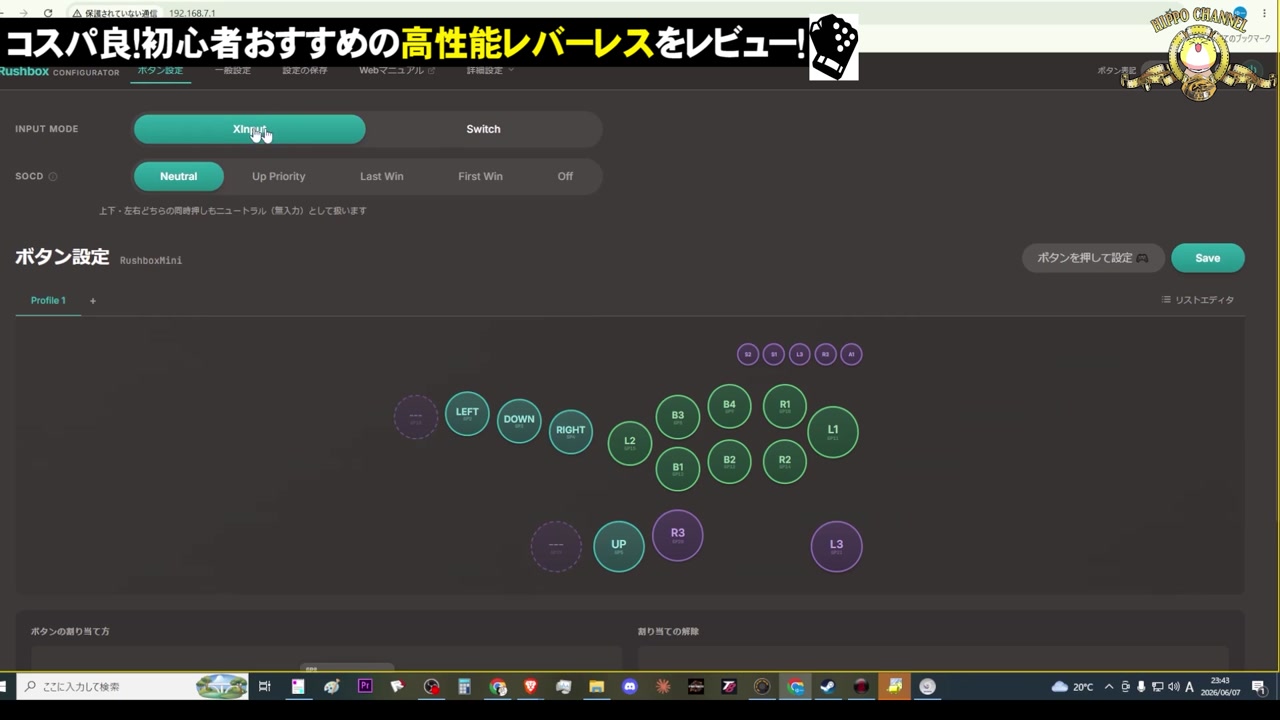Open Premiere Pro from the taskbar
The width and height of the screenshot is (1280, 720).
tap(365, 687)
